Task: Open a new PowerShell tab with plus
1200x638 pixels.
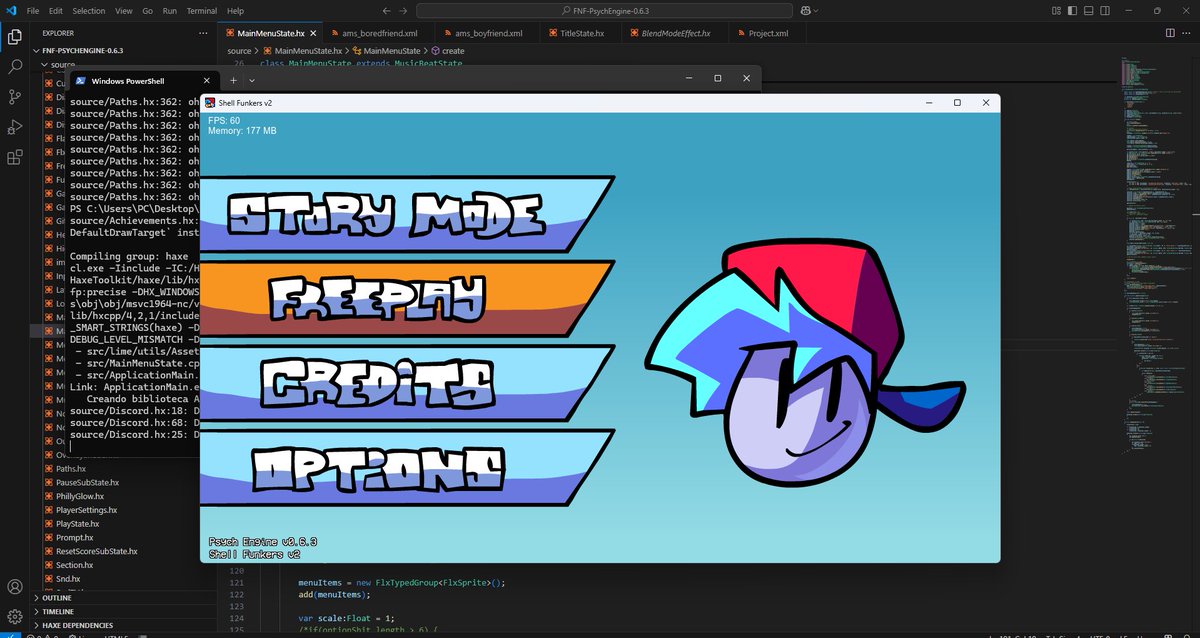Action: (x=233, y=80)
